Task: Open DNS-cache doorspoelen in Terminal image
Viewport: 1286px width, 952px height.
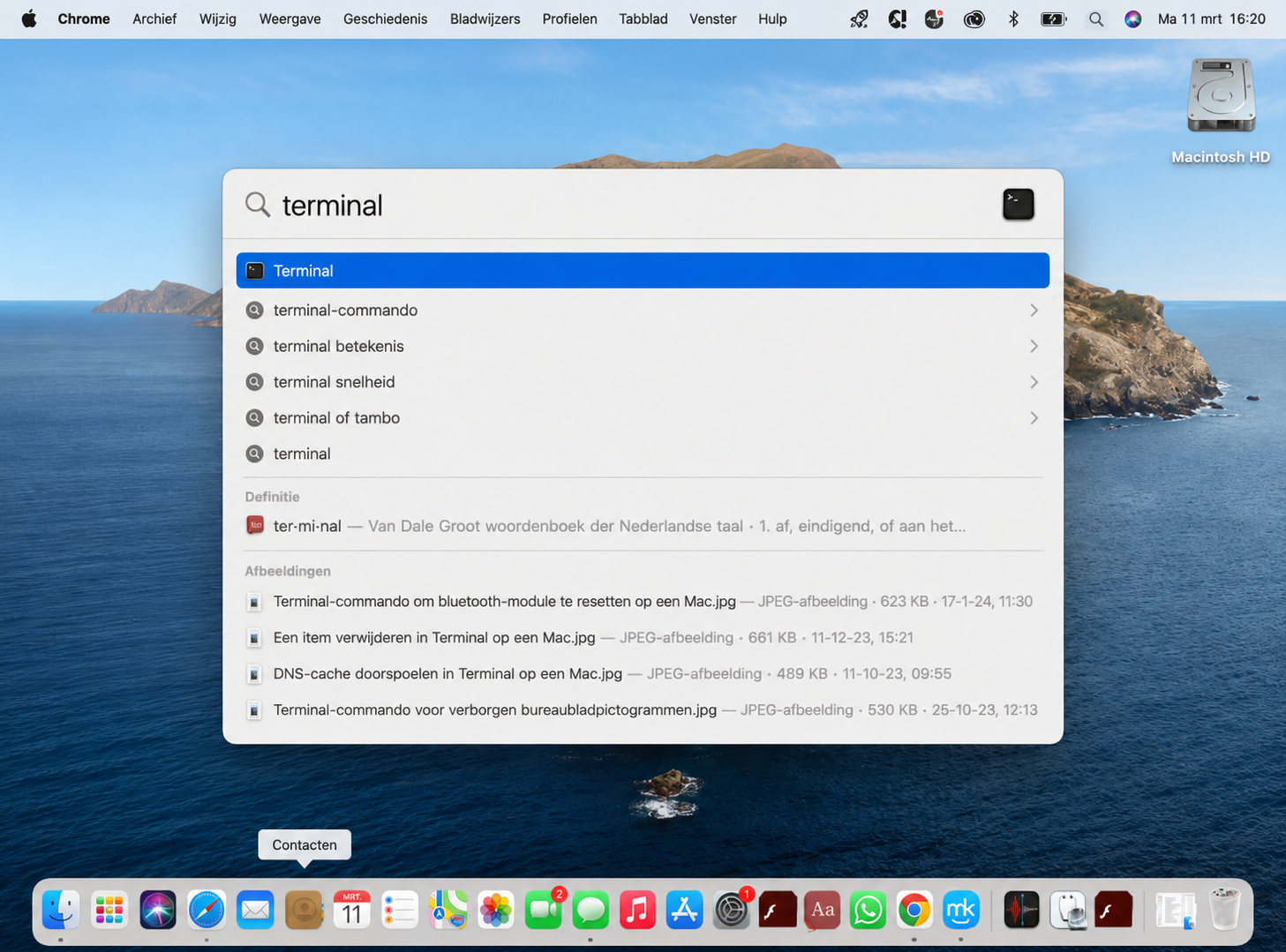Action: (643, 673)
